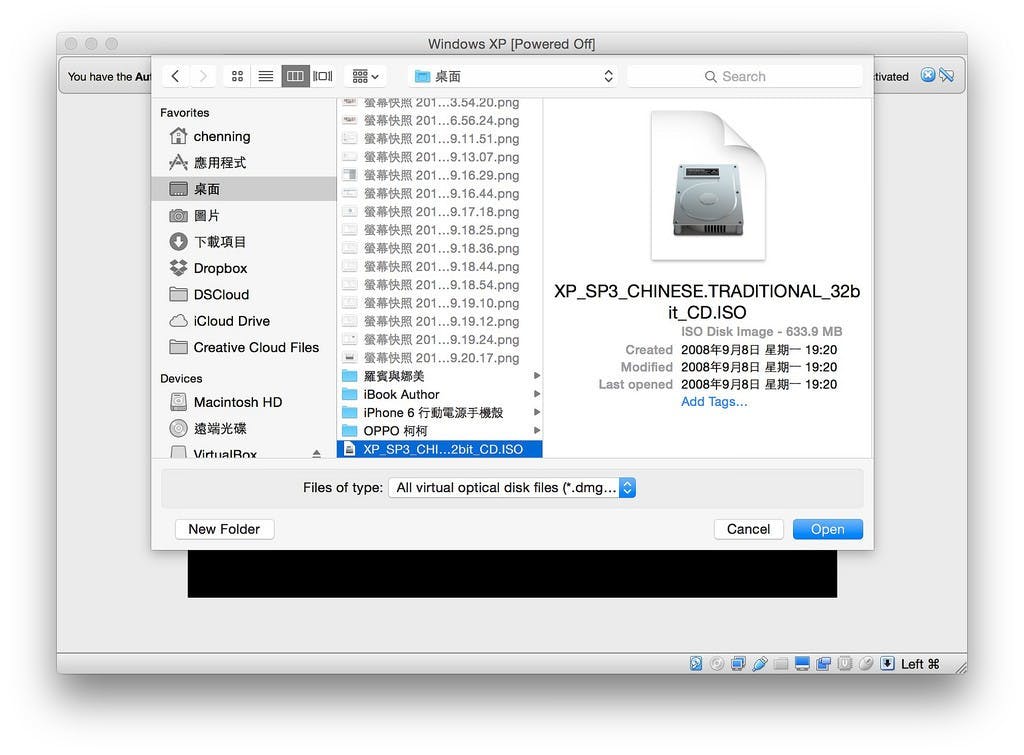Click the USB devices status bar icon

pos(760,664)
